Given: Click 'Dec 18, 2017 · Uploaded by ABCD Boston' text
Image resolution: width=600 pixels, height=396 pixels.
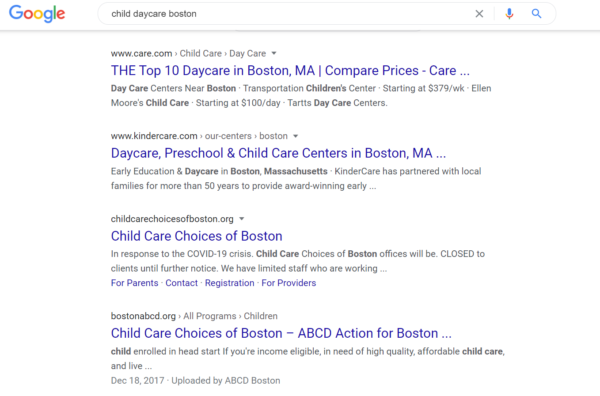Looking at the screenshot, I should pos(196,381).
